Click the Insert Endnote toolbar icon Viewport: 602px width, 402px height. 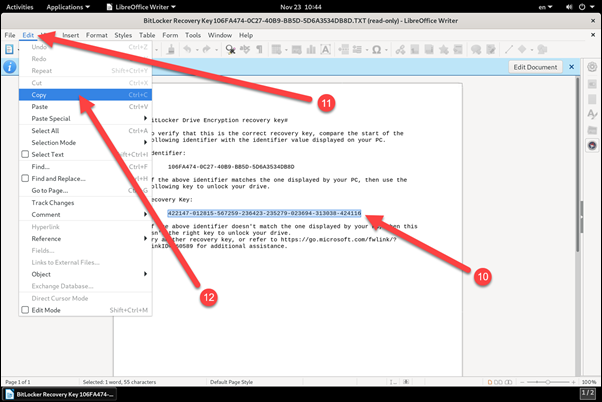[429, 50]
